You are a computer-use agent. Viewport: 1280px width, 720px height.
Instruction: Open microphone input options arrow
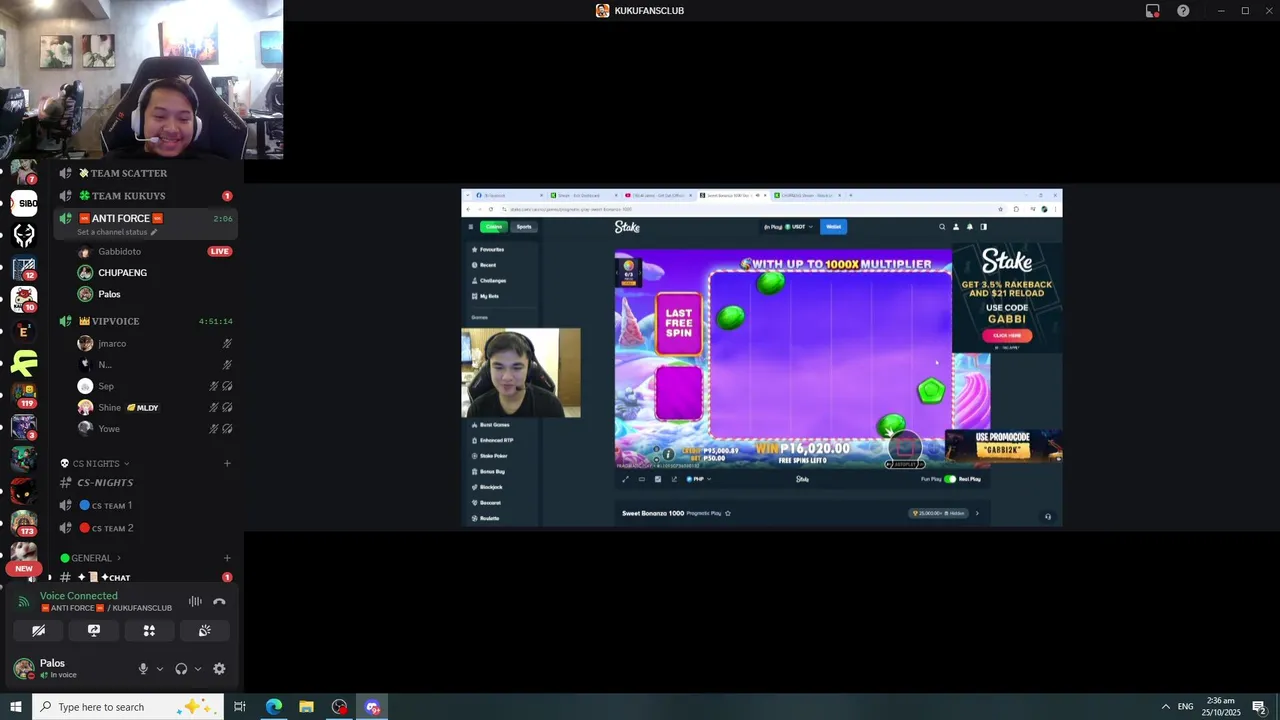point(159,669)
